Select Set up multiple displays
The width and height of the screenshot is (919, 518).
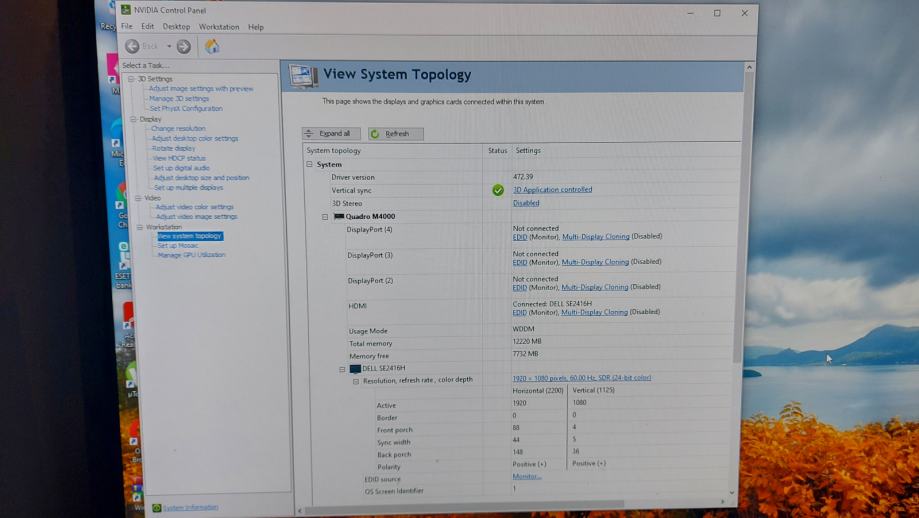click(x=188, y=188)
